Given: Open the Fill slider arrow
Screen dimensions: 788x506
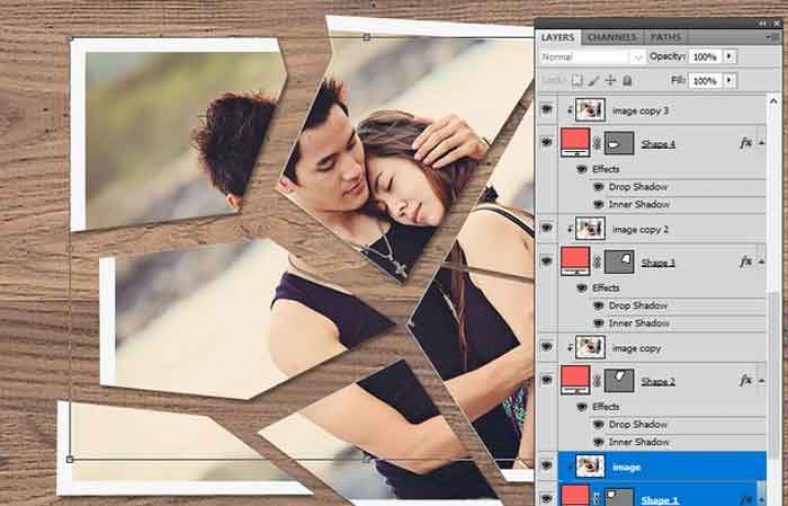Looking at the screenshot, I should click(x=730, y=80).
